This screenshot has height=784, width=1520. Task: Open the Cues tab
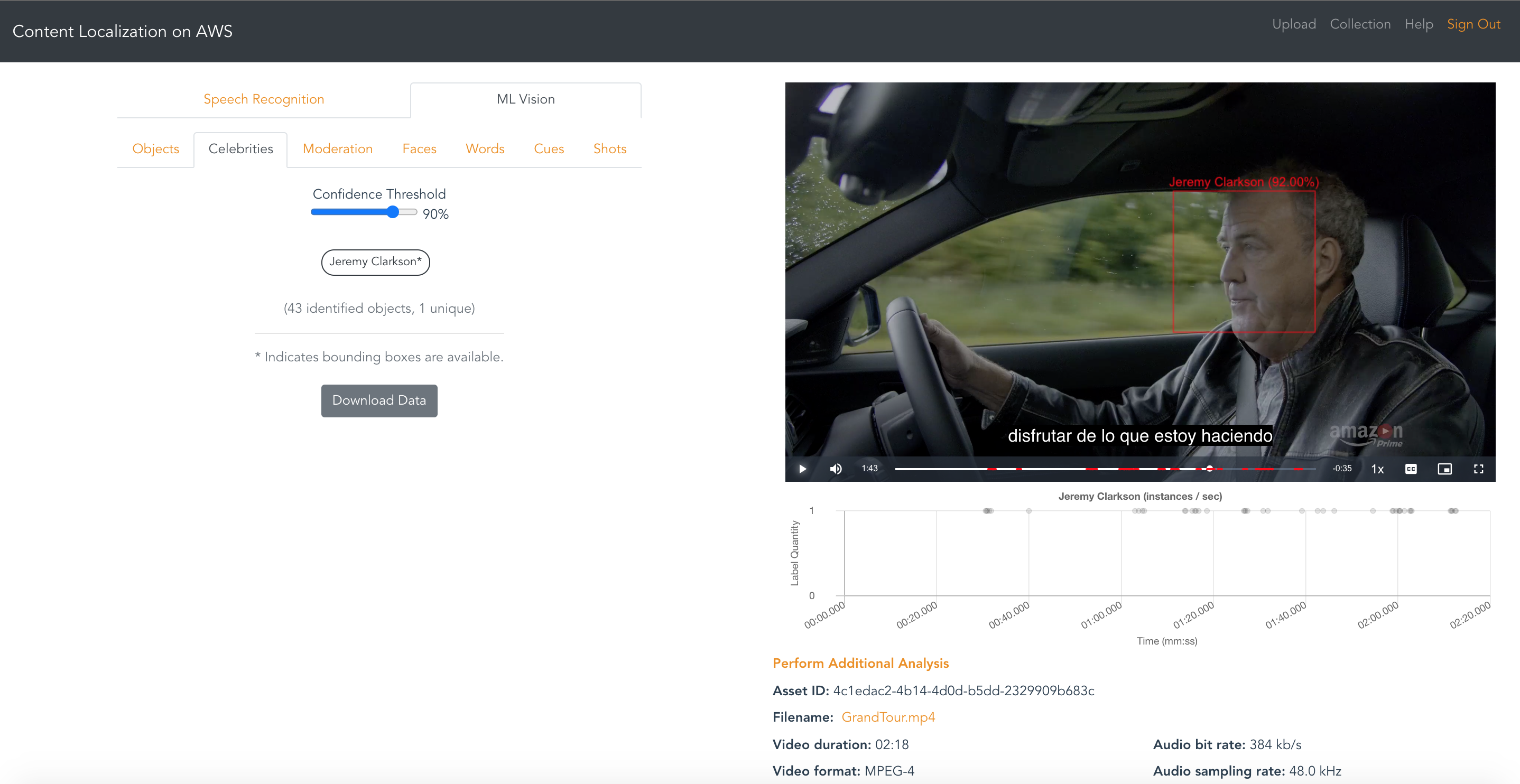pyautogui.click(x=549, y=148)
